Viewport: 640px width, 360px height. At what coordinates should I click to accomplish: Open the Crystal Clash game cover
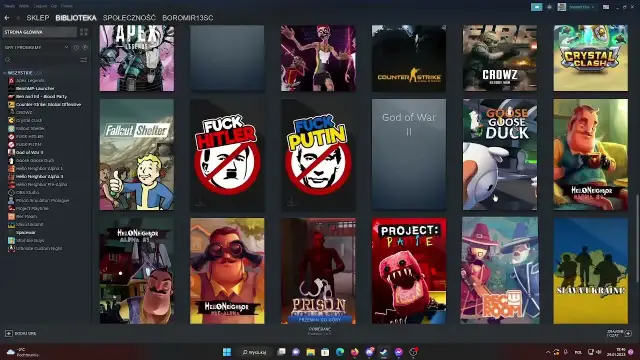tap(591, 58)
